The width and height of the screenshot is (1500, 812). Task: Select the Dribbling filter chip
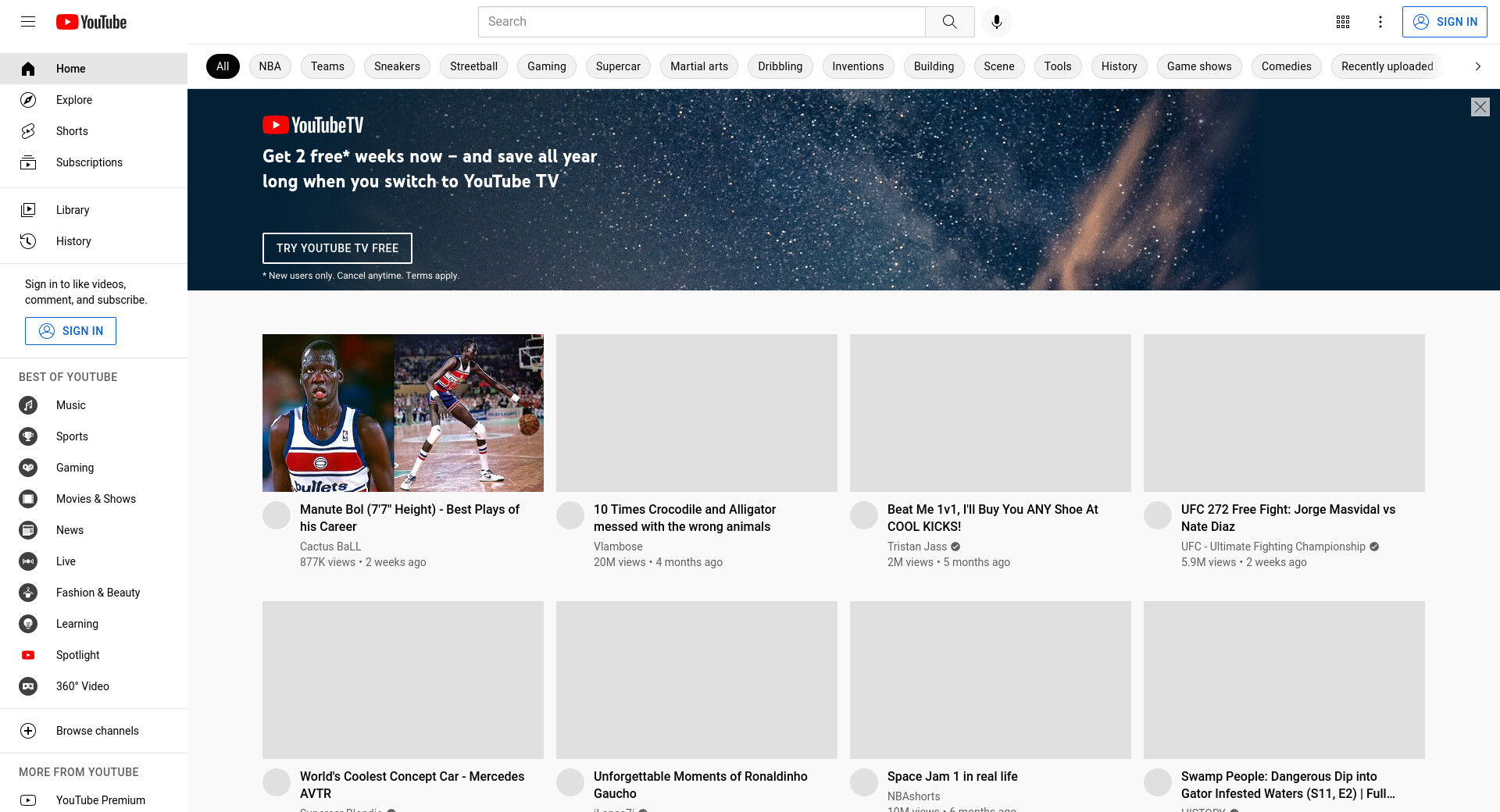point(780,66)
